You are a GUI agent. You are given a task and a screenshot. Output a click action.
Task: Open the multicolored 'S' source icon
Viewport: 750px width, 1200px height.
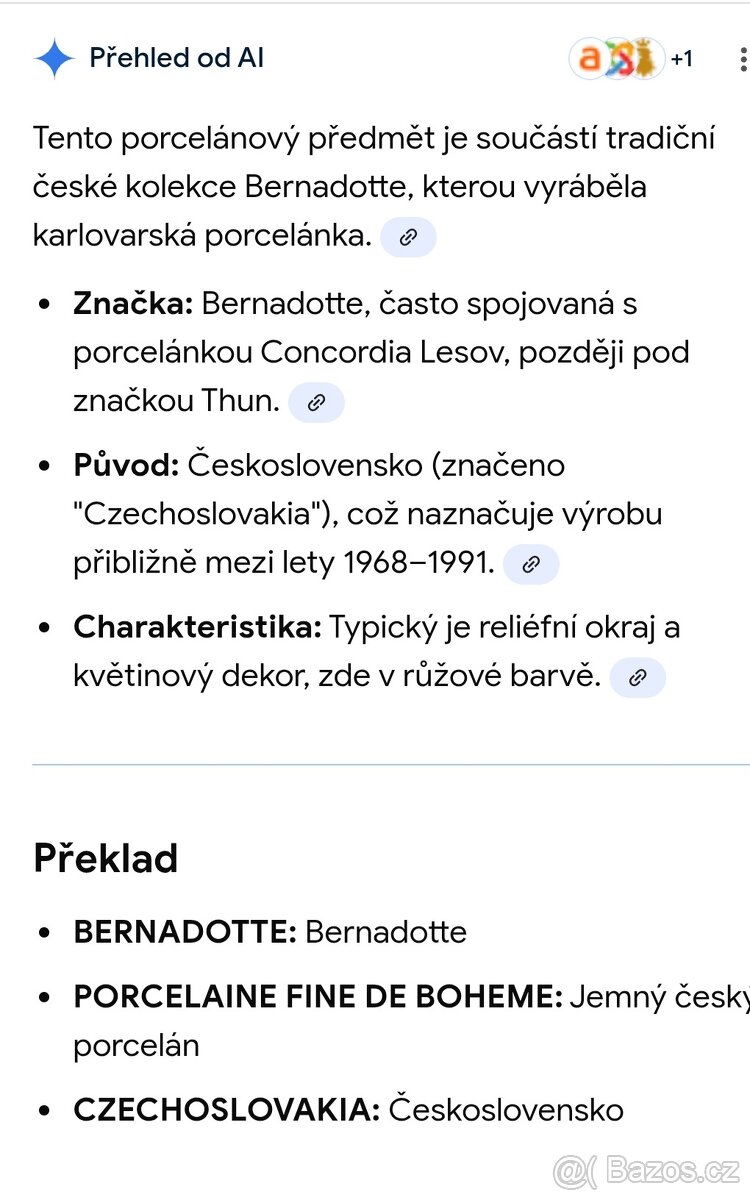620,59
